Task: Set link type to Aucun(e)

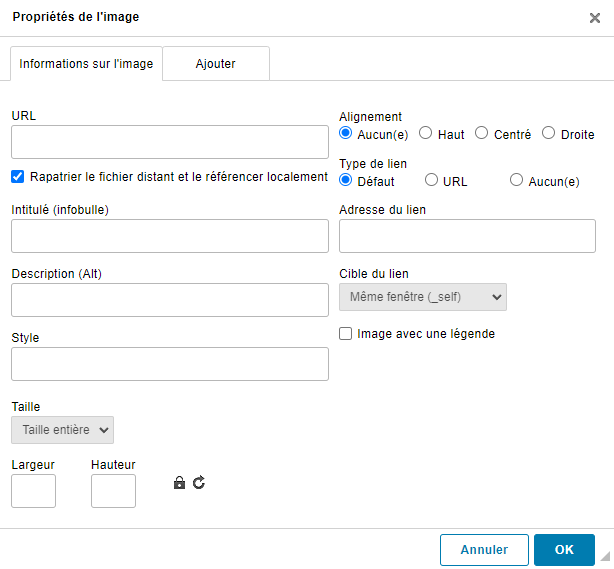Action: click(x=516, y=180)
